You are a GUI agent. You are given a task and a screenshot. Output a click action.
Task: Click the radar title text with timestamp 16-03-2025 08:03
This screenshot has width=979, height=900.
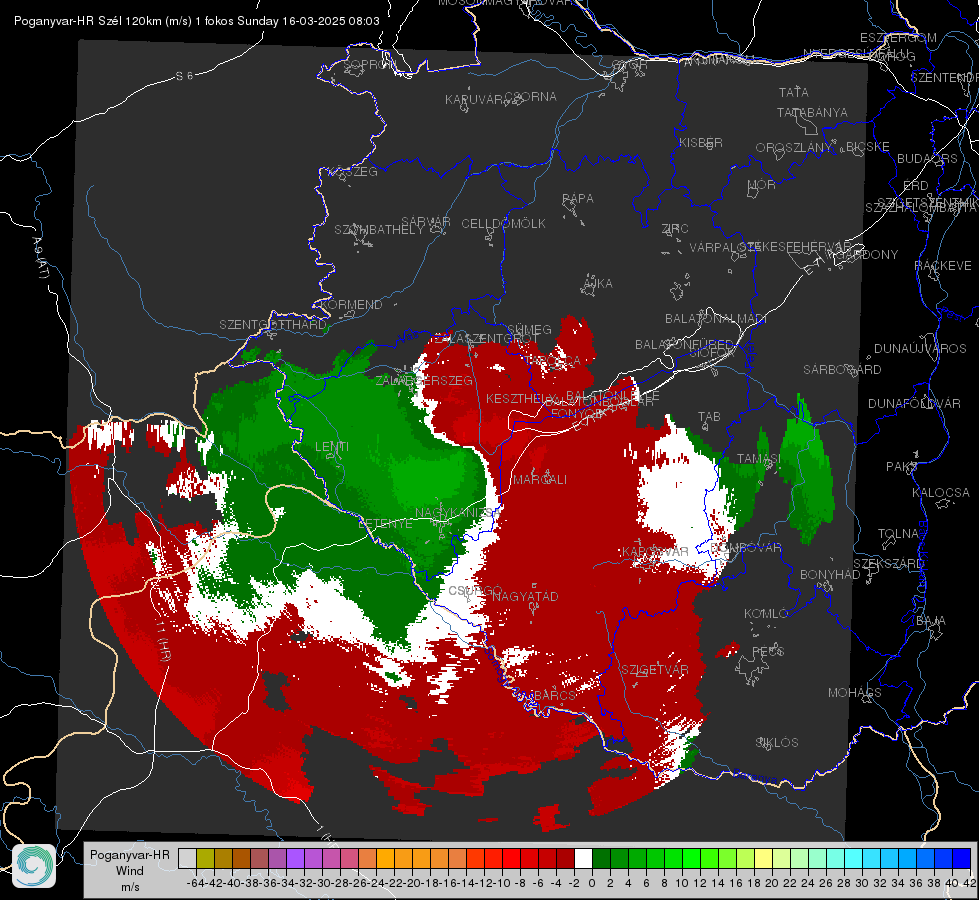(197, 21)
